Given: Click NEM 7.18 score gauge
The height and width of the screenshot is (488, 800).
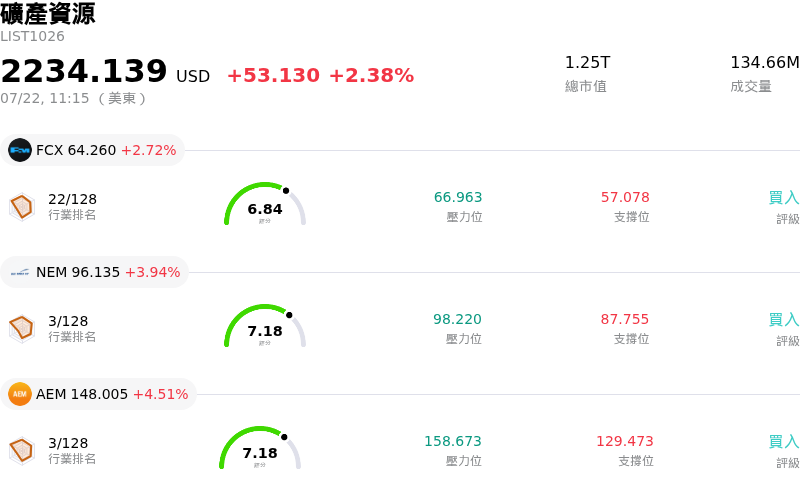Looking at the screenshot, I should tap(265, 326).
